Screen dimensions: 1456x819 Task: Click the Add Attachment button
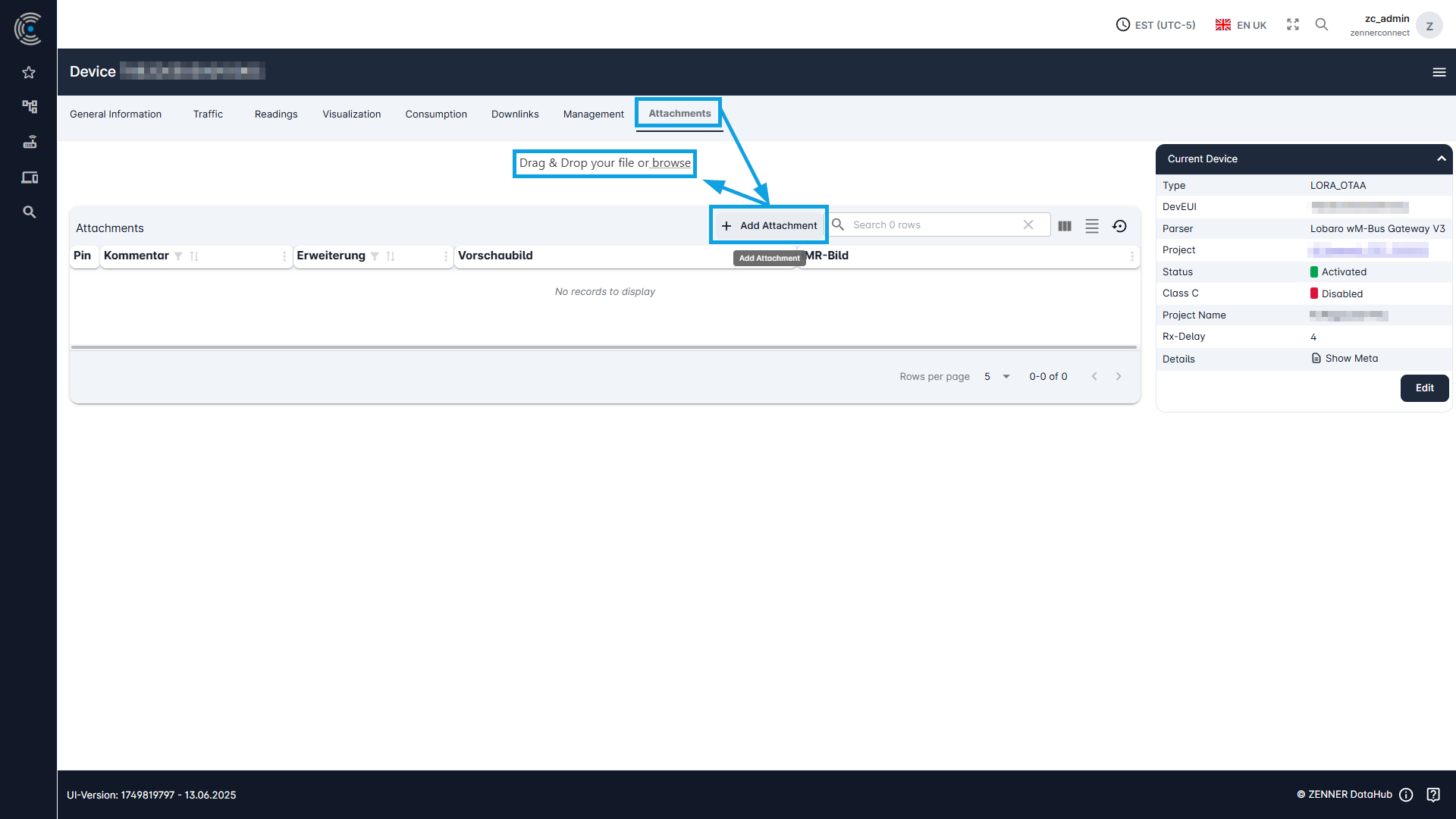point(768,224)
